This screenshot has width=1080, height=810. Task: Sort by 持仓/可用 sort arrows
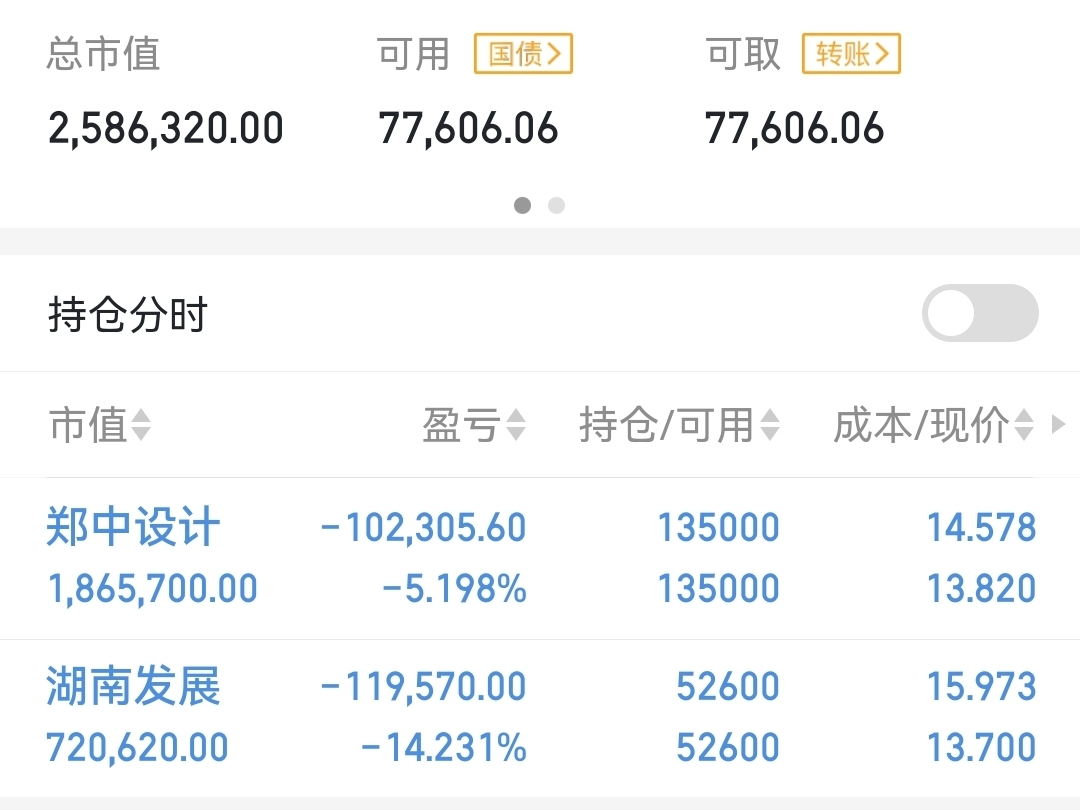click(x=770, y=424)
